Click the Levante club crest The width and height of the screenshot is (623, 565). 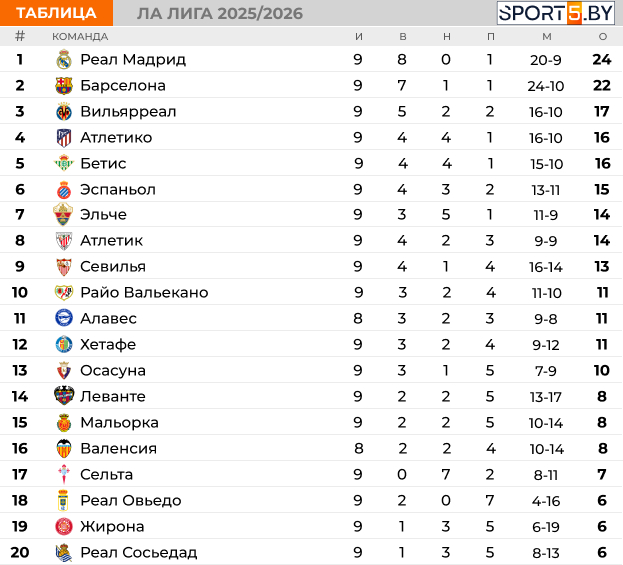click(64, 397)
